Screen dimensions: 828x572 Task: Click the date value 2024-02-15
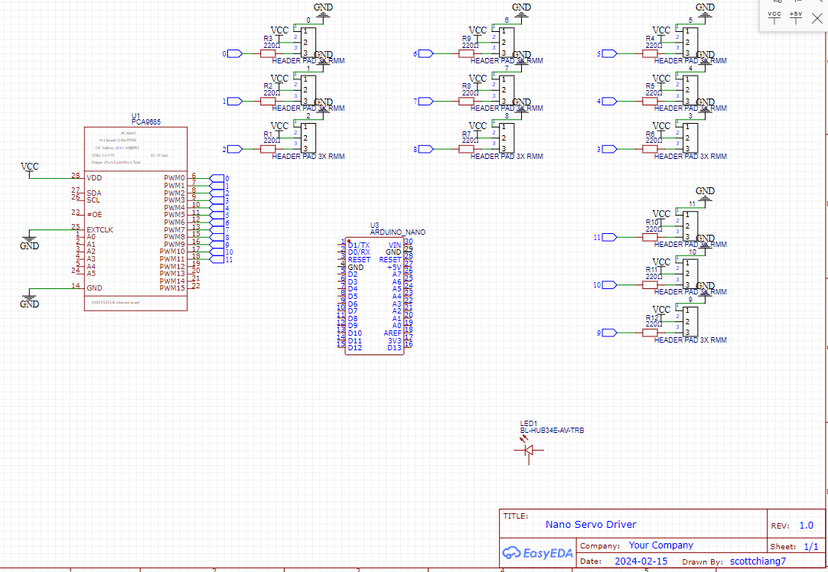pos(641,562)
